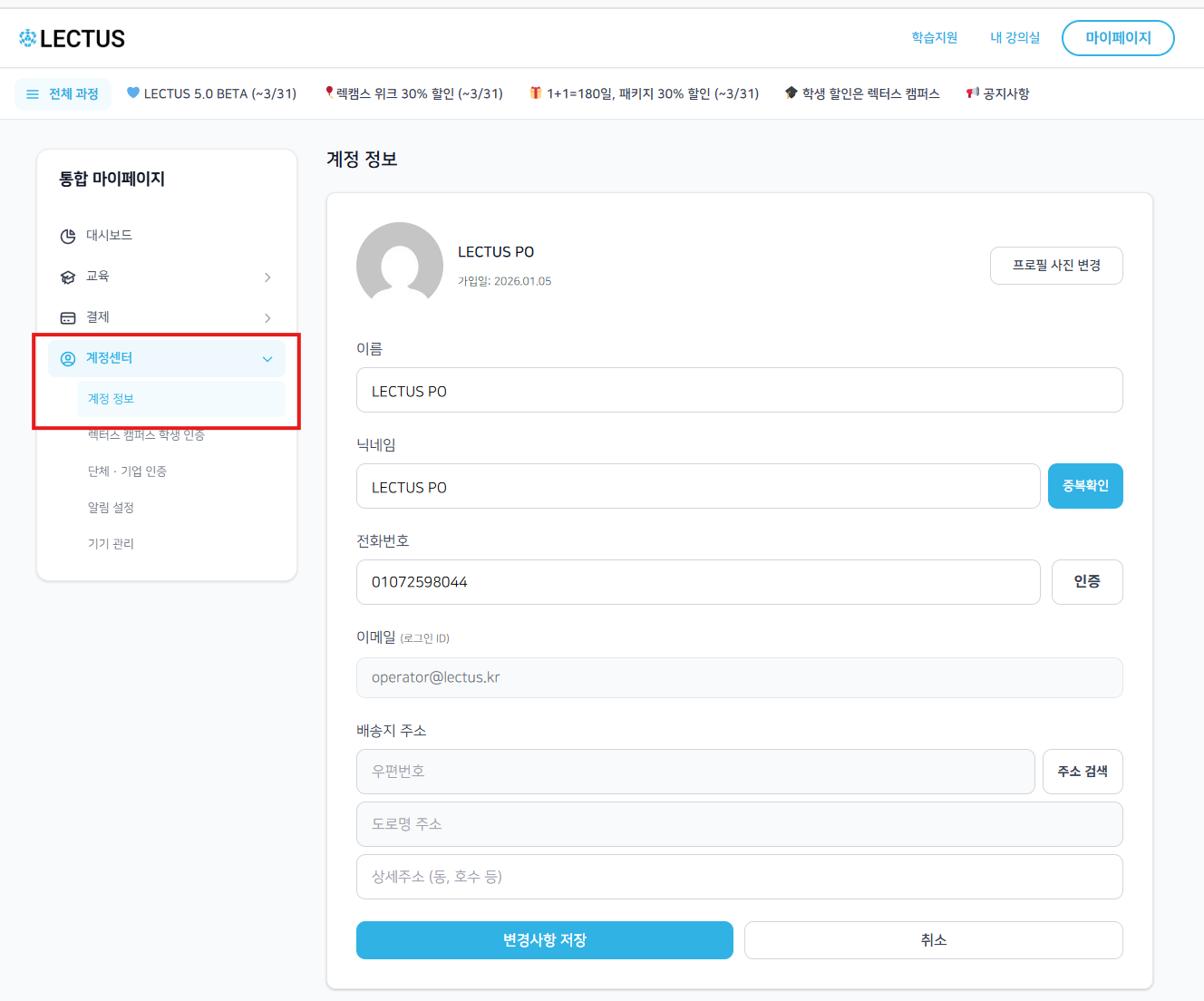Click the 프로필 사진 변경 button

[1056, 266]
